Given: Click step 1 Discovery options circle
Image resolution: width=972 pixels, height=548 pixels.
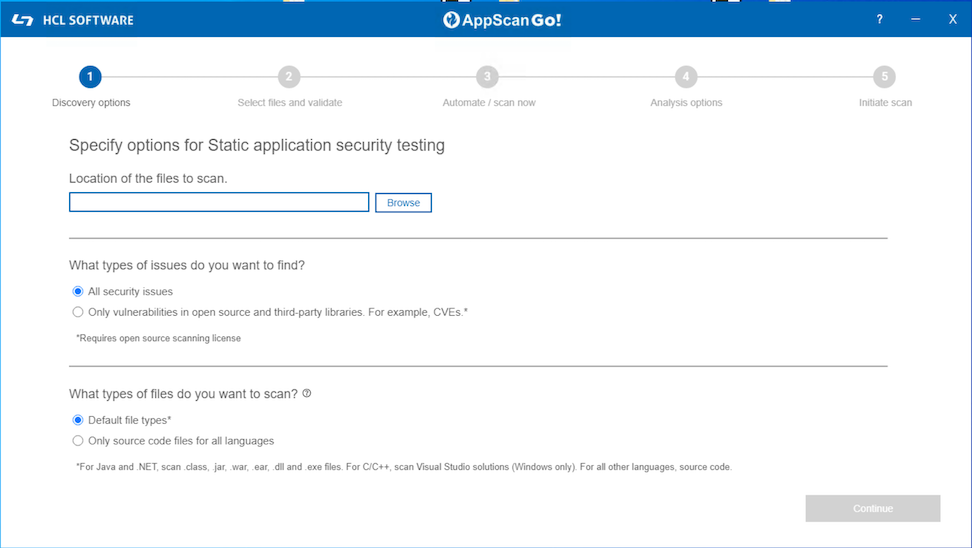Looking at the screenshot, I should point(90,77).
